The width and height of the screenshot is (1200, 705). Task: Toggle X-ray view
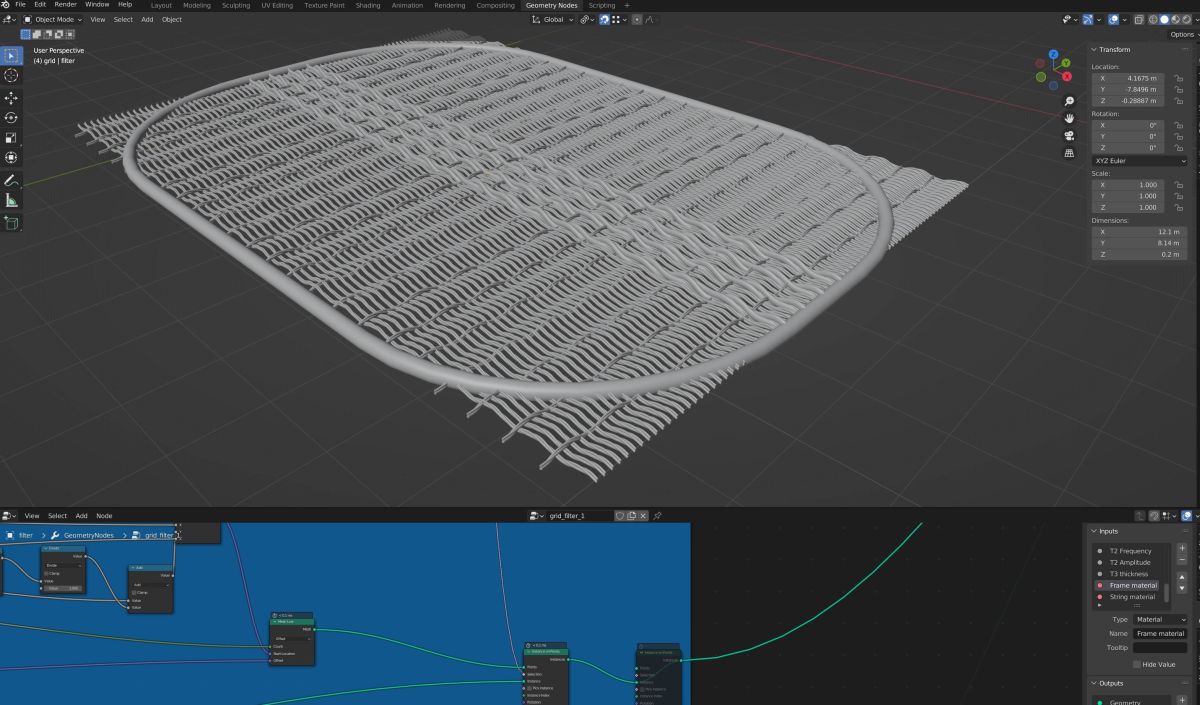(1139, 19)
